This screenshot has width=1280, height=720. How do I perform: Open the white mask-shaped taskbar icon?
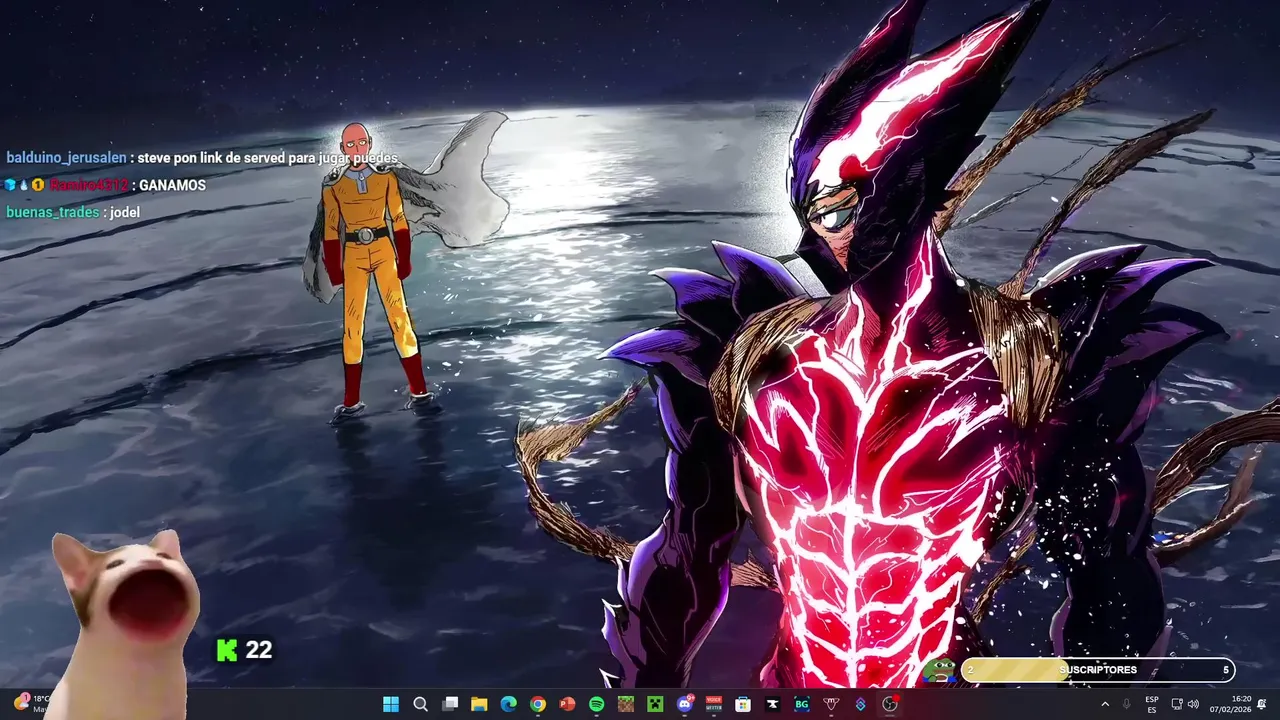[x=831, y=704]
